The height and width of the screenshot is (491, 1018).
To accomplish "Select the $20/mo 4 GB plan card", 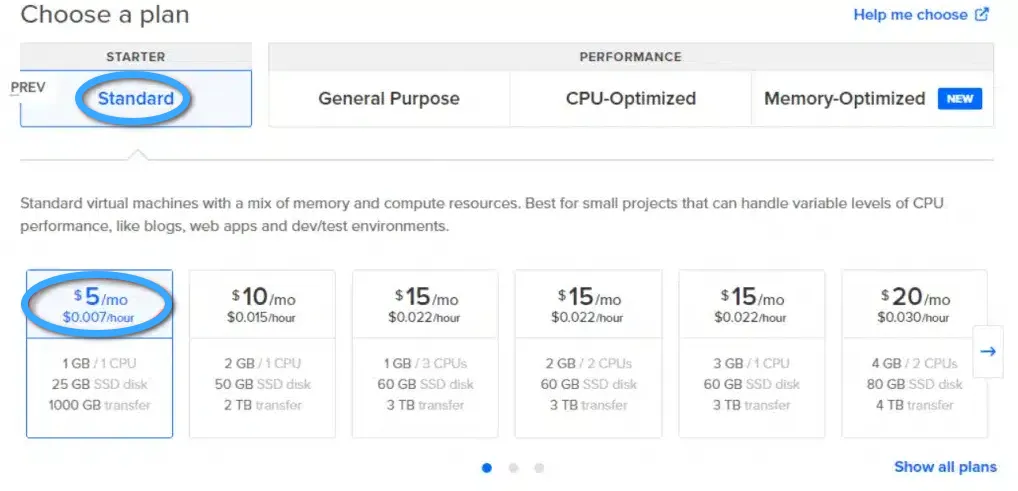I will [x=915, y=354].
